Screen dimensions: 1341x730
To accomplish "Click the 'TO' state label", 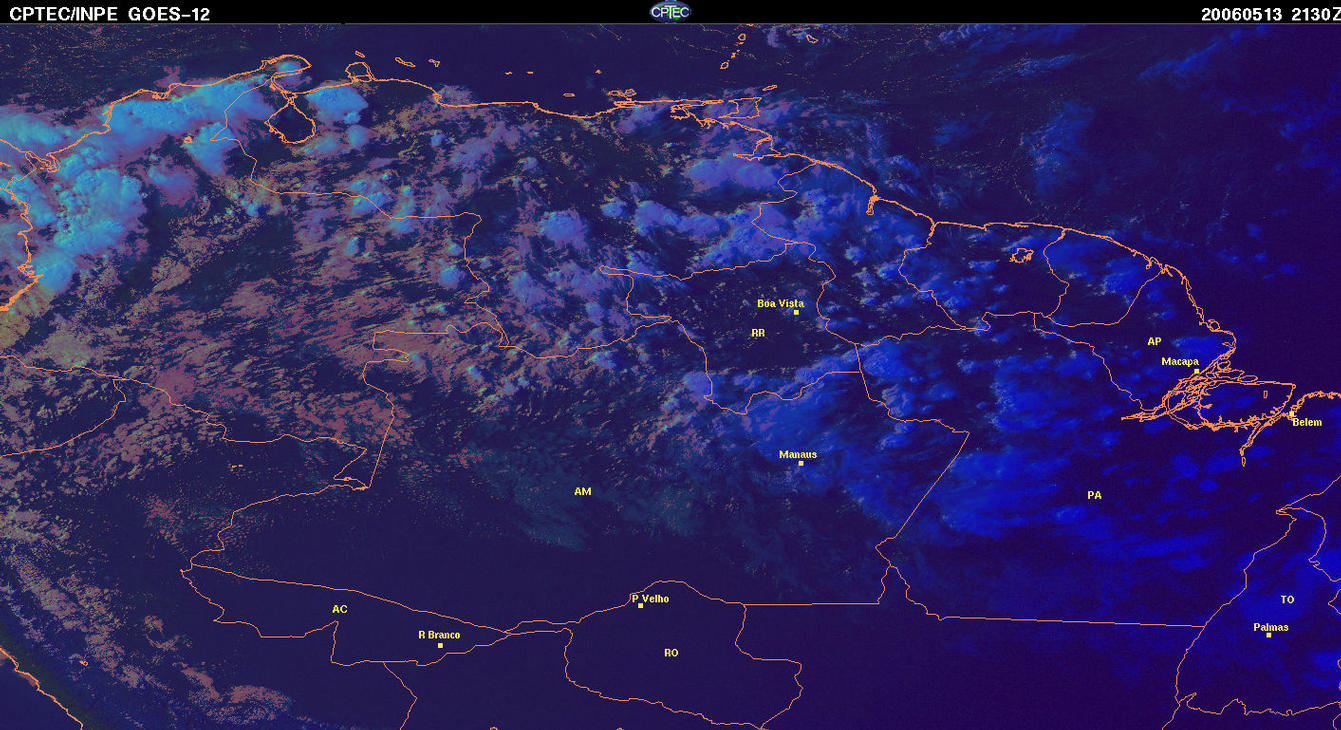I will coord(1287,600).
